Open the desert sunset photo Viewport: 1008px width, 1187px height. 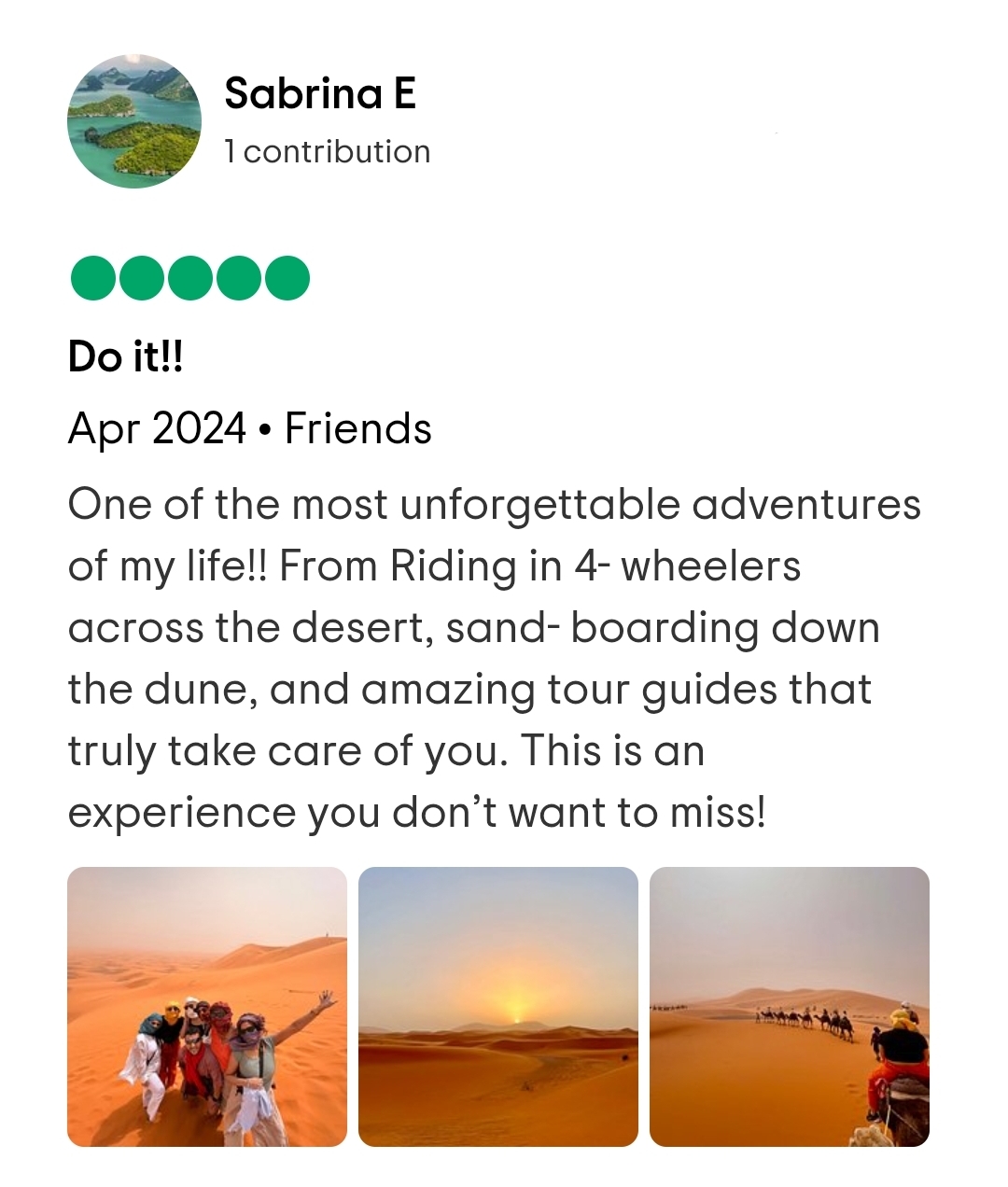[498, 1007]
